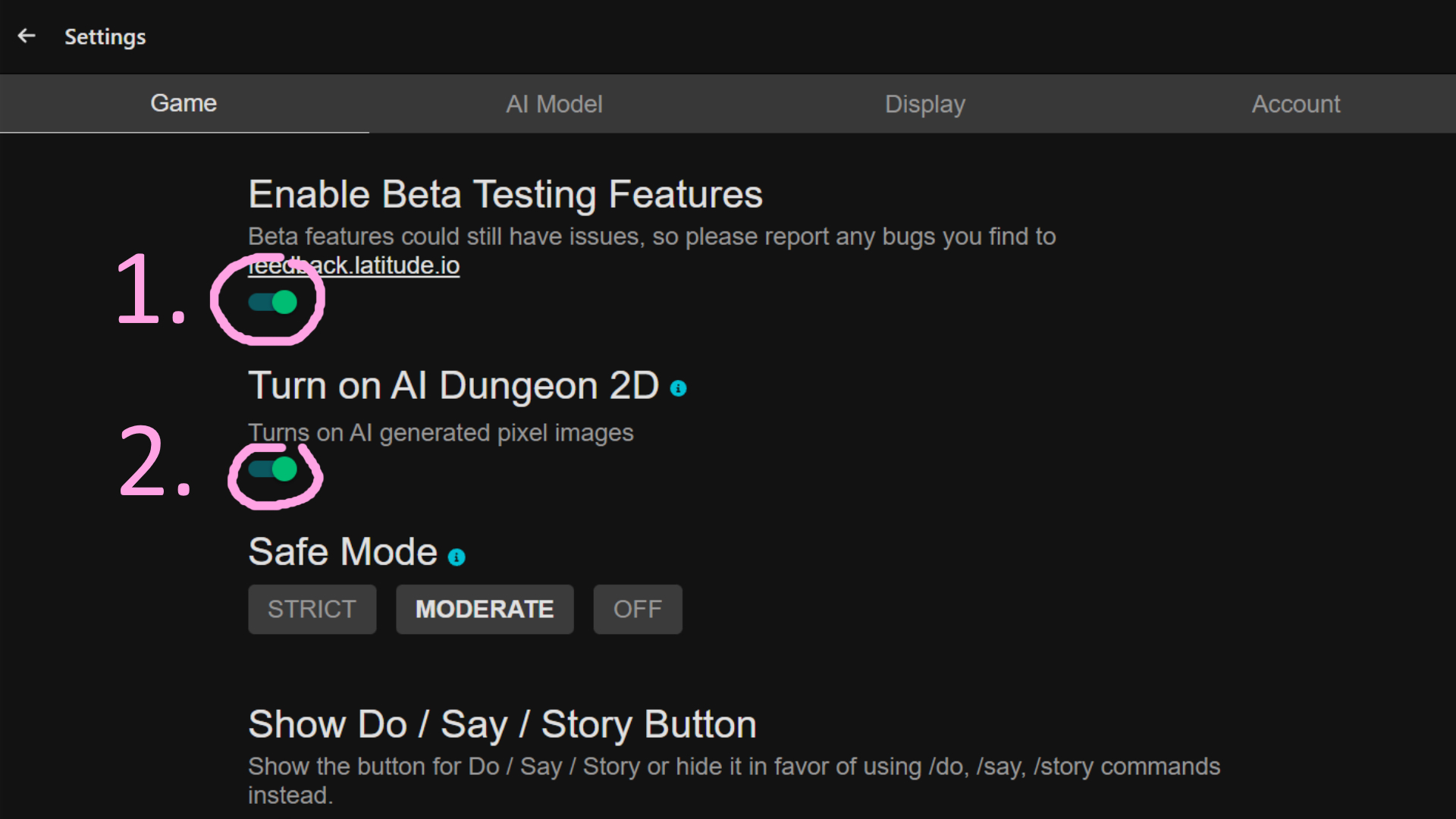Click the back arrow navigation icon
Viewport: 1456px width, 819px height.
pyautogui.click(x=26, y=36)
